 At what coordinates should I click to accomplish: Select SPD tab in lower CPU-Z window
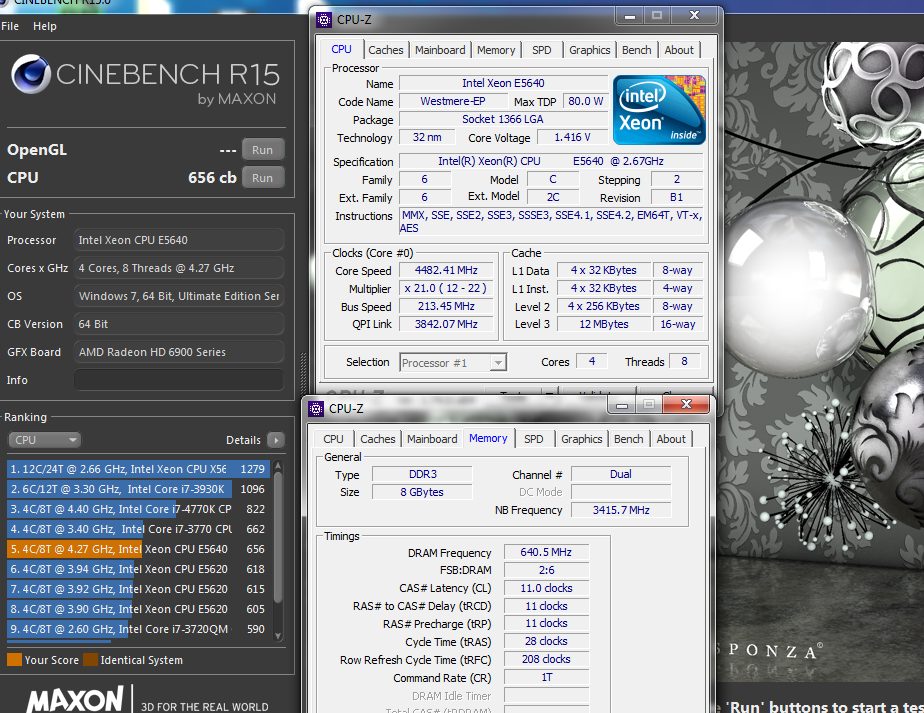[x=533, y=439]
